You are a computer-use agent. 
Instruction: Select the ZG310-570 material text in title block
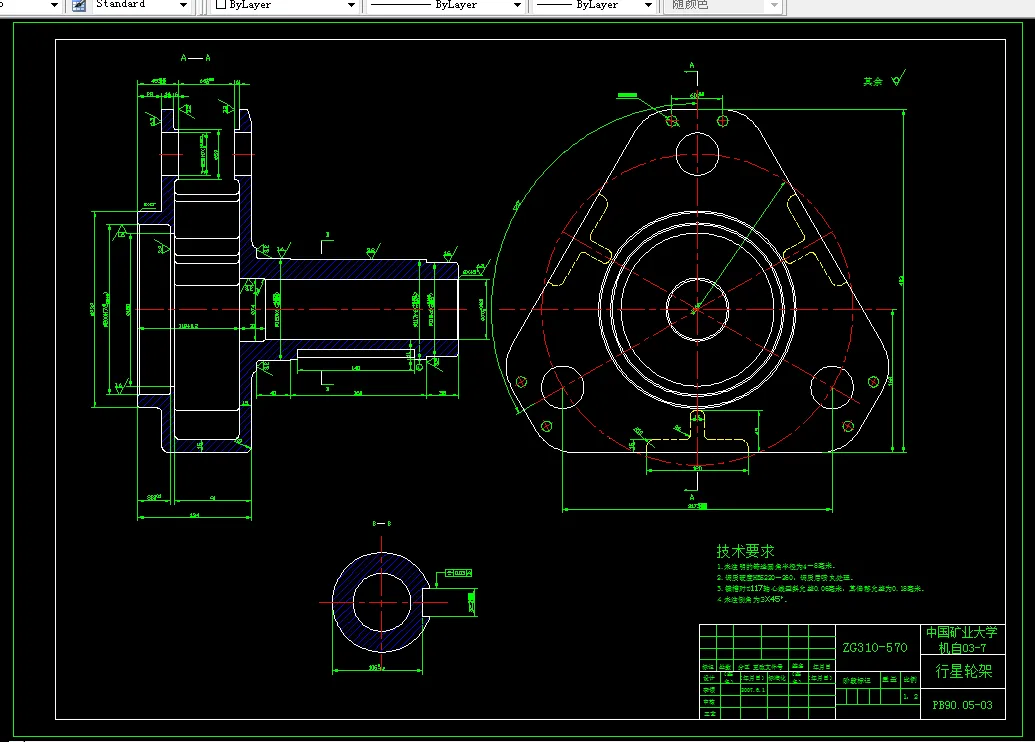(875, 648)
